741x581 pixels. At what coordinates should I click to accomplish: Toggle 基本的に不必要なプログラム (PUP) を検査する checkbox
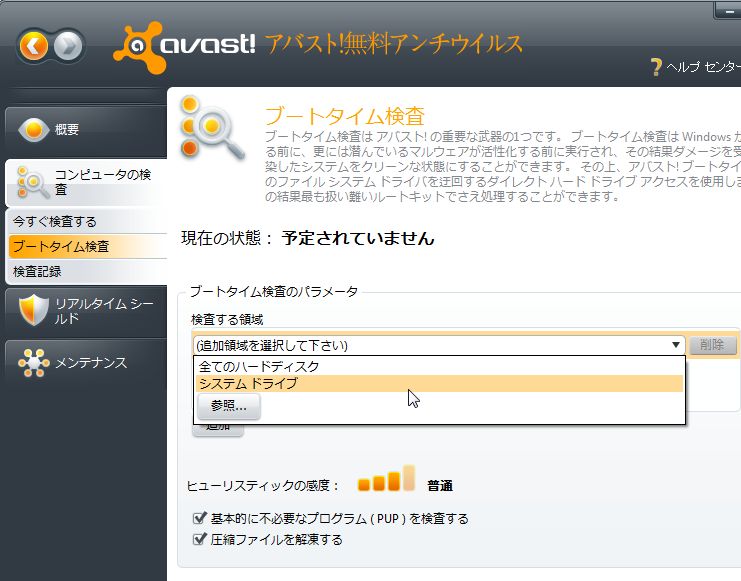point(199,518)
